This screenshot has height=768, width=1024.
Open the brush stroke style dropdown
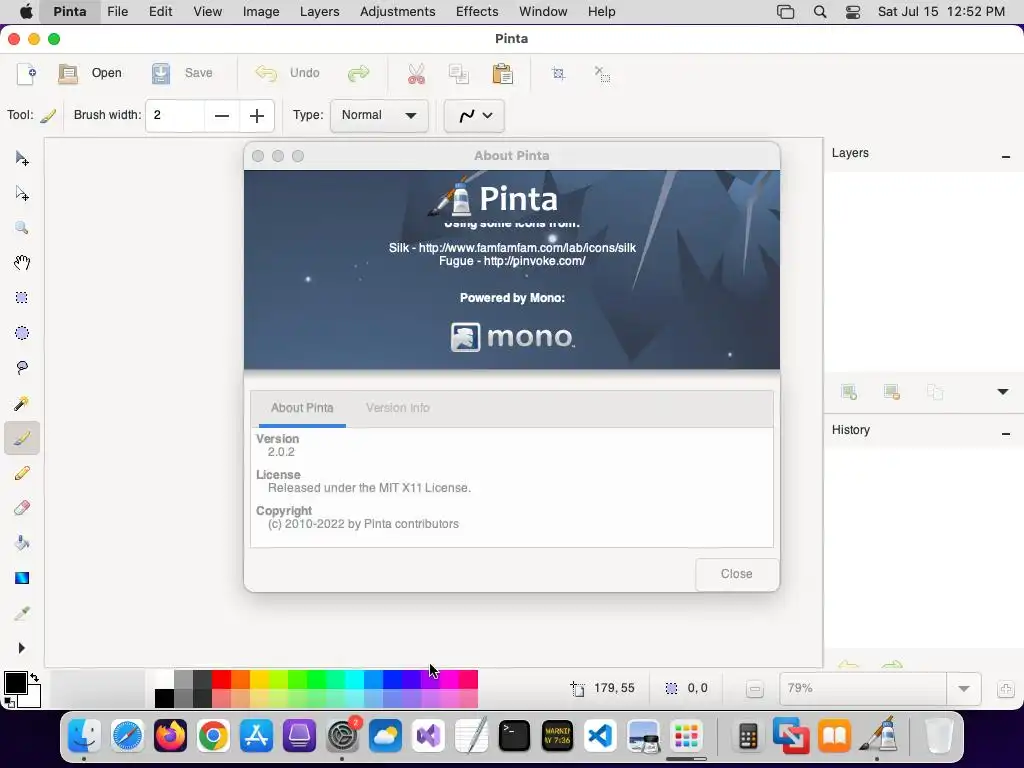coord(474,116)
